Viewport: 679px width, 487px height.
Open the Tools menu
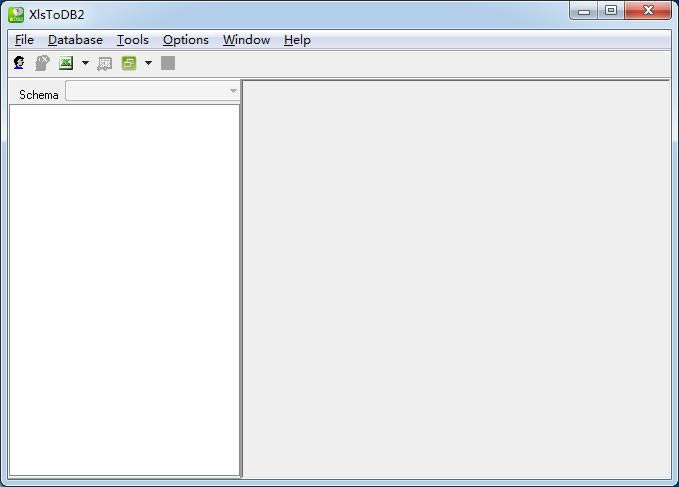pyautogui.click(x=132, y=40)
